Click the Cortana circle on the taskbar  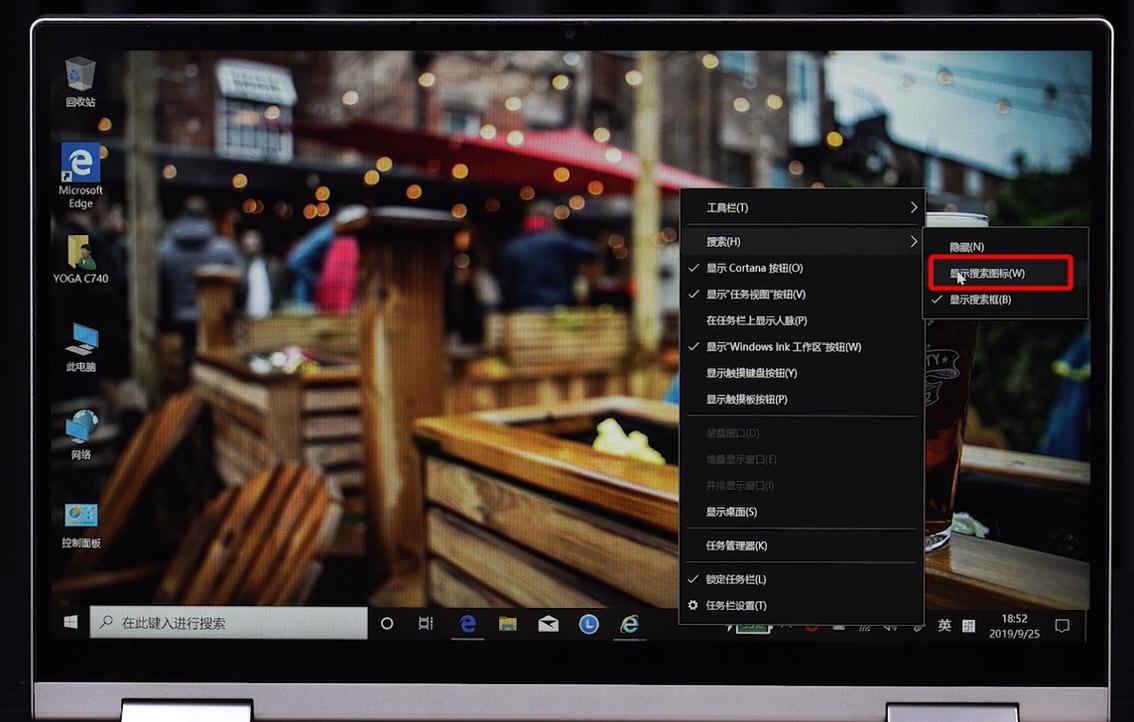click(387, 623)
